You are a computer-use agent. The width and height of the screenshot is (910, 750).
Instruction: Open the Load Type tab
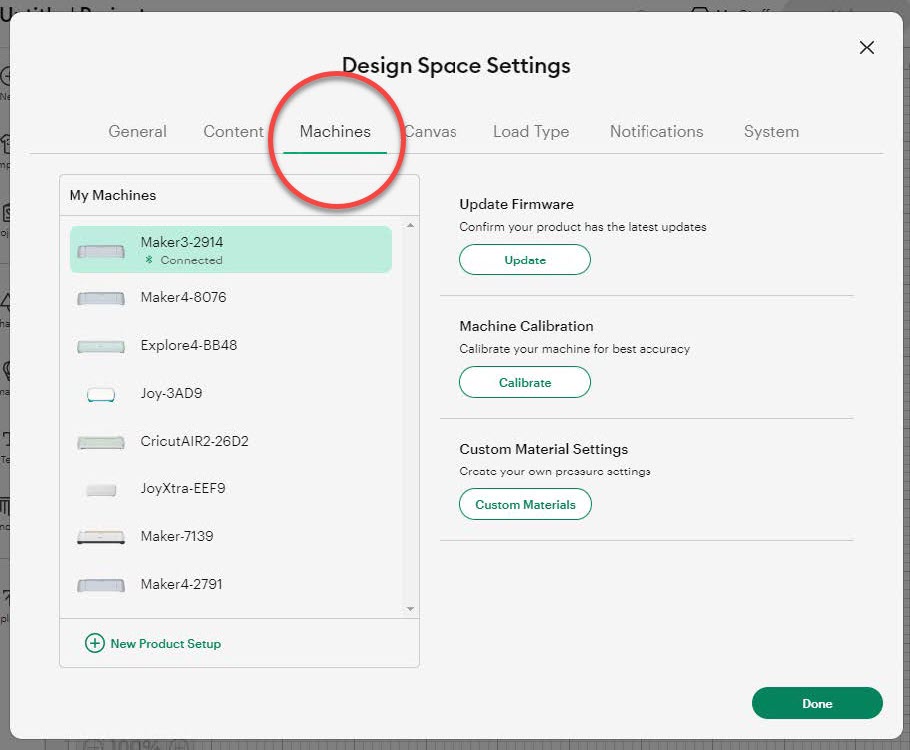[531, 132]
